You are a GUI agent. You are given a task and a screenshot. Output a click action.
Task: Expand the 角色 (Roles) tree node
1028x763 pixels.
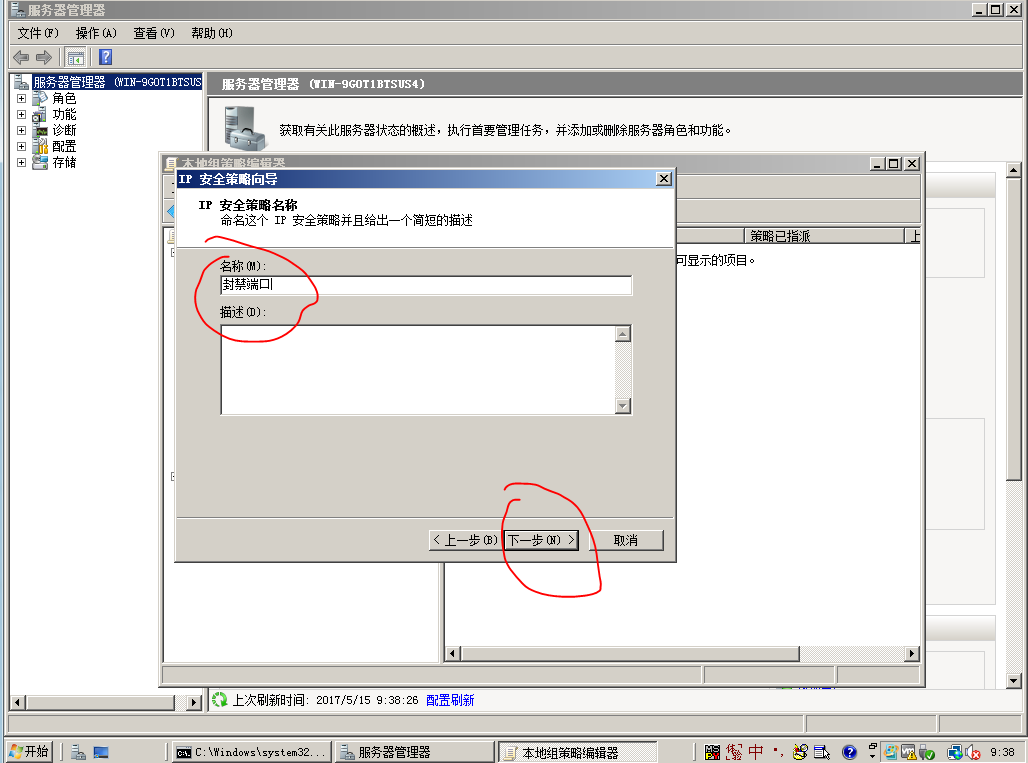point(21,98)
